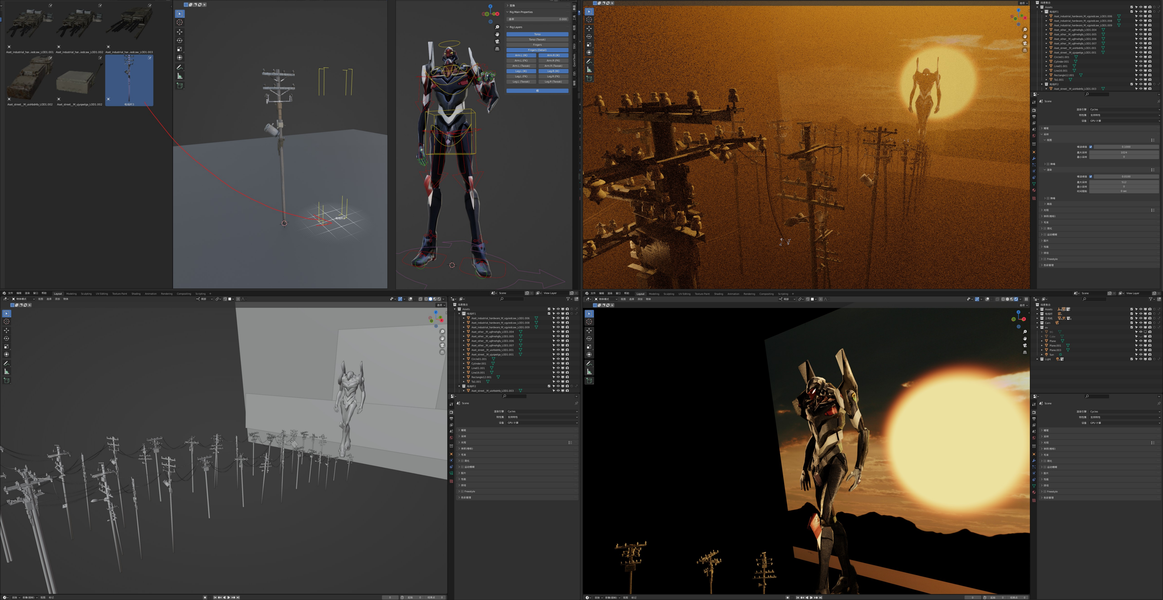1163x600 pixels.
Task: Select the Add Cube tool in pole asset viewport
Action: pos(179,85)
